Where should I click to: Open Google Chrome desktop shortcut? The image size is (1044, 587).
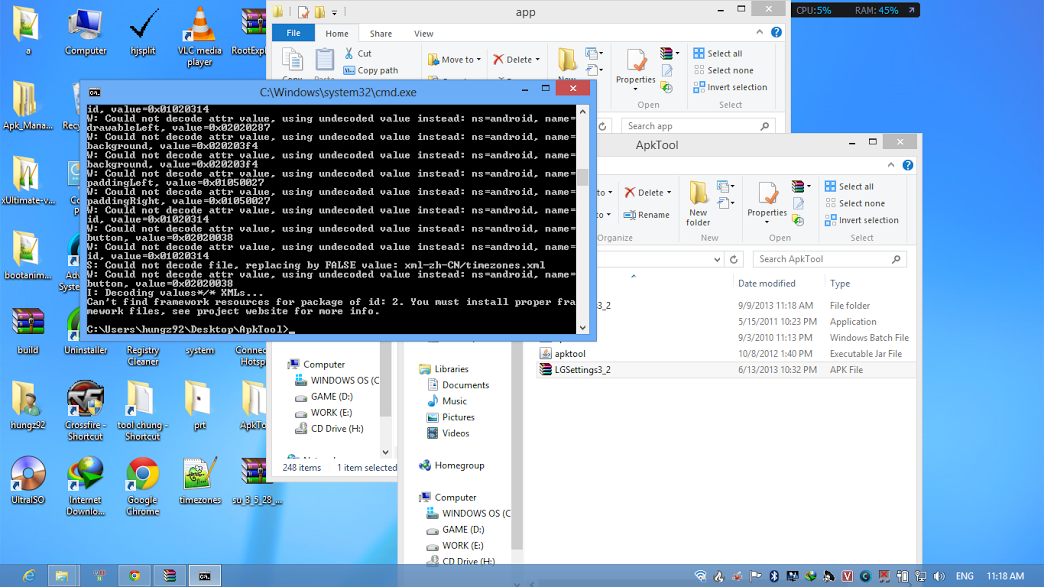point(142,486)
